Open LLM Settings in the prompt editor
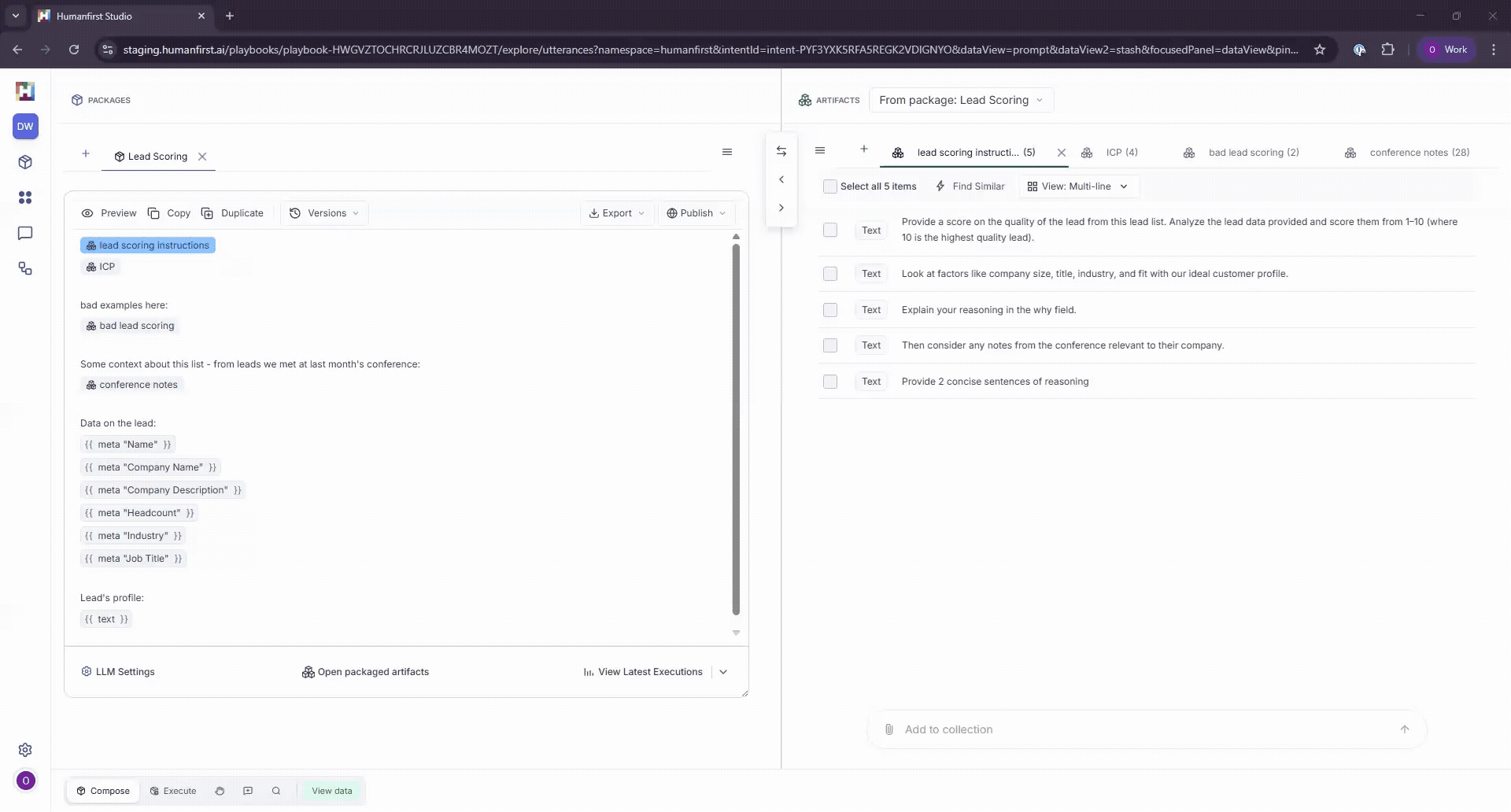The height and width of the screenshot is (812, 1511). [118, 671]
